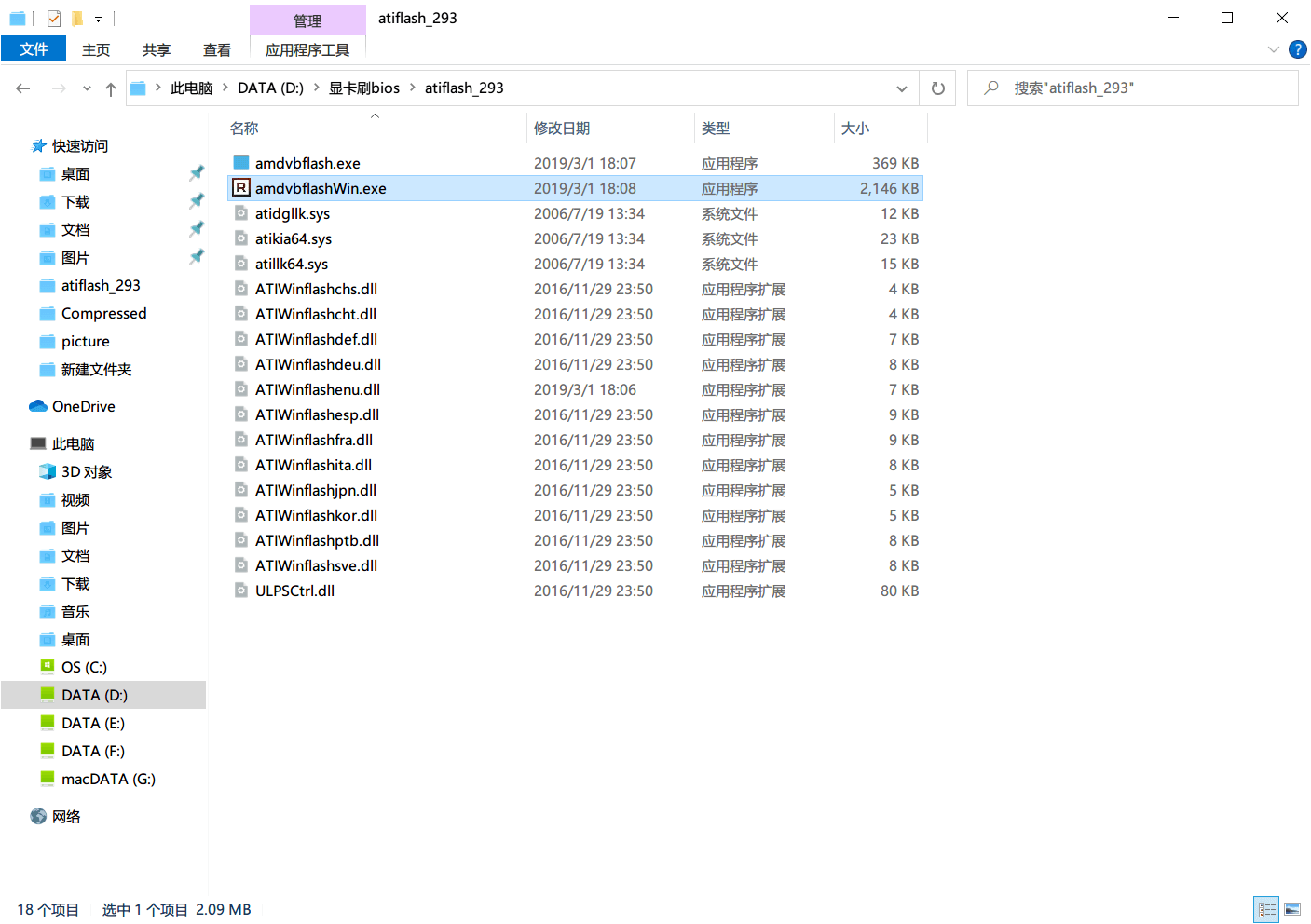The width and height of the screenshot is (1311, 924).
Task: Click the search atiflash_293 field
Action: pos(1133,88)
